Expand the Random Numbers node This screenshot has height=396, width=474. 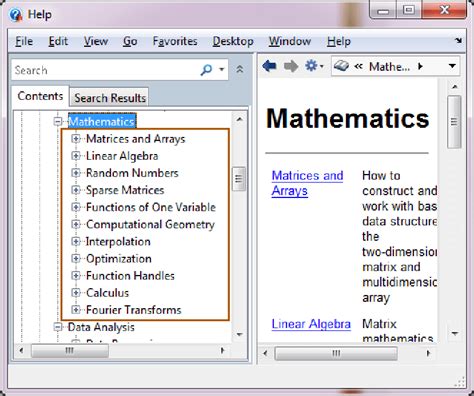point(76,173)
